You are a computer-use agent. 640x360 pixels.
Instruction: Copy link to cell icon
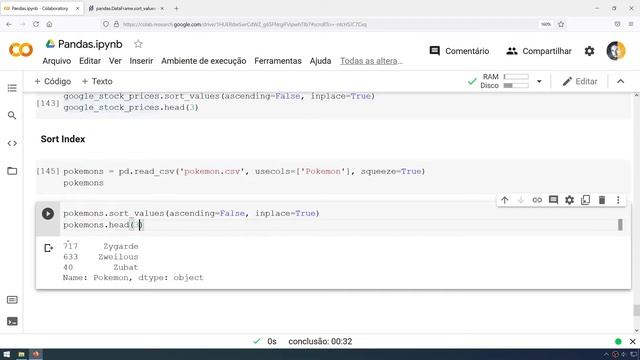[537, 200]
